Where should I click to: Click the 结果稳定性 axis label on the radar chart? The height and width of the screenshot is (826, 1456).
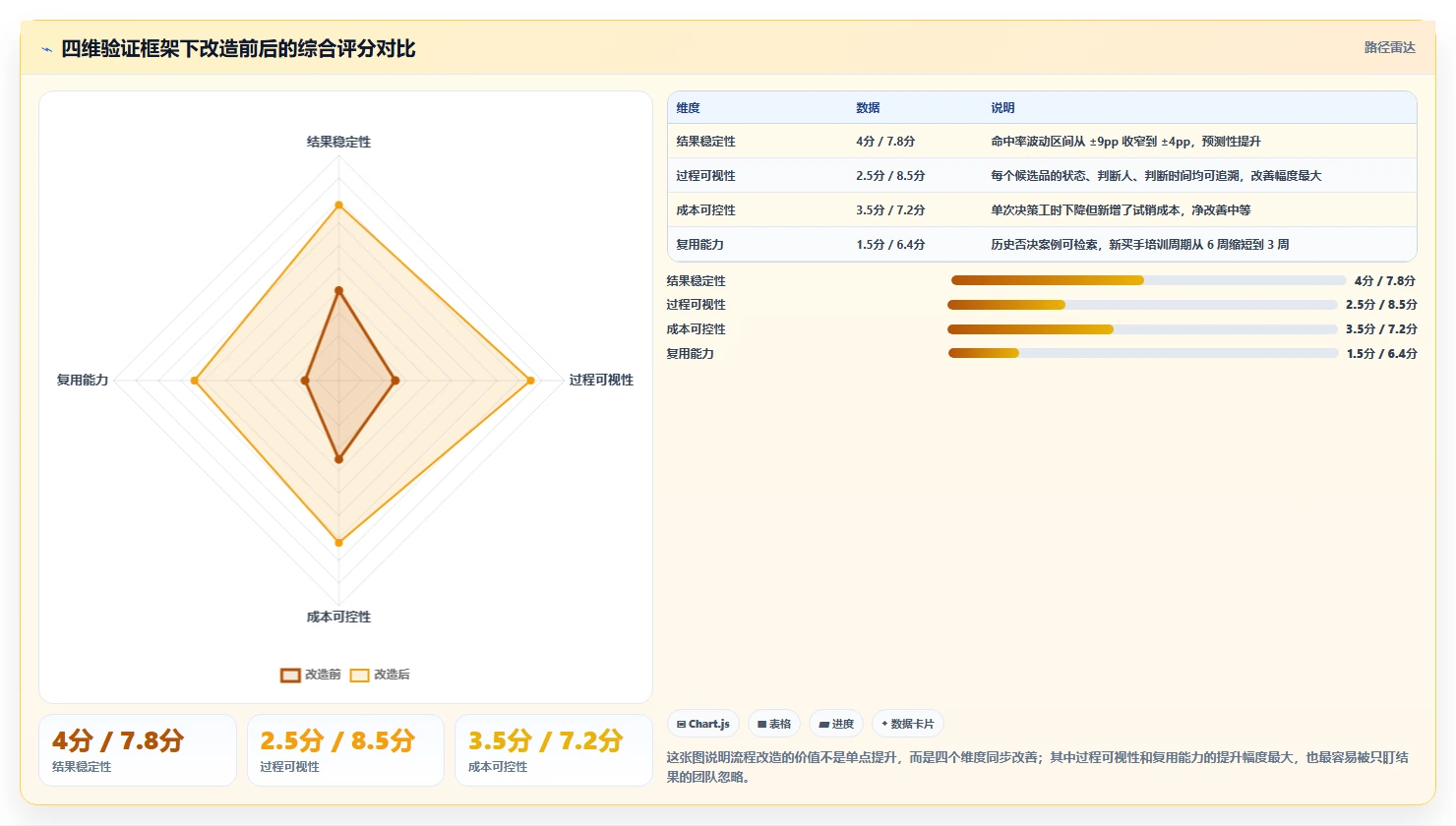coord(338,142)
